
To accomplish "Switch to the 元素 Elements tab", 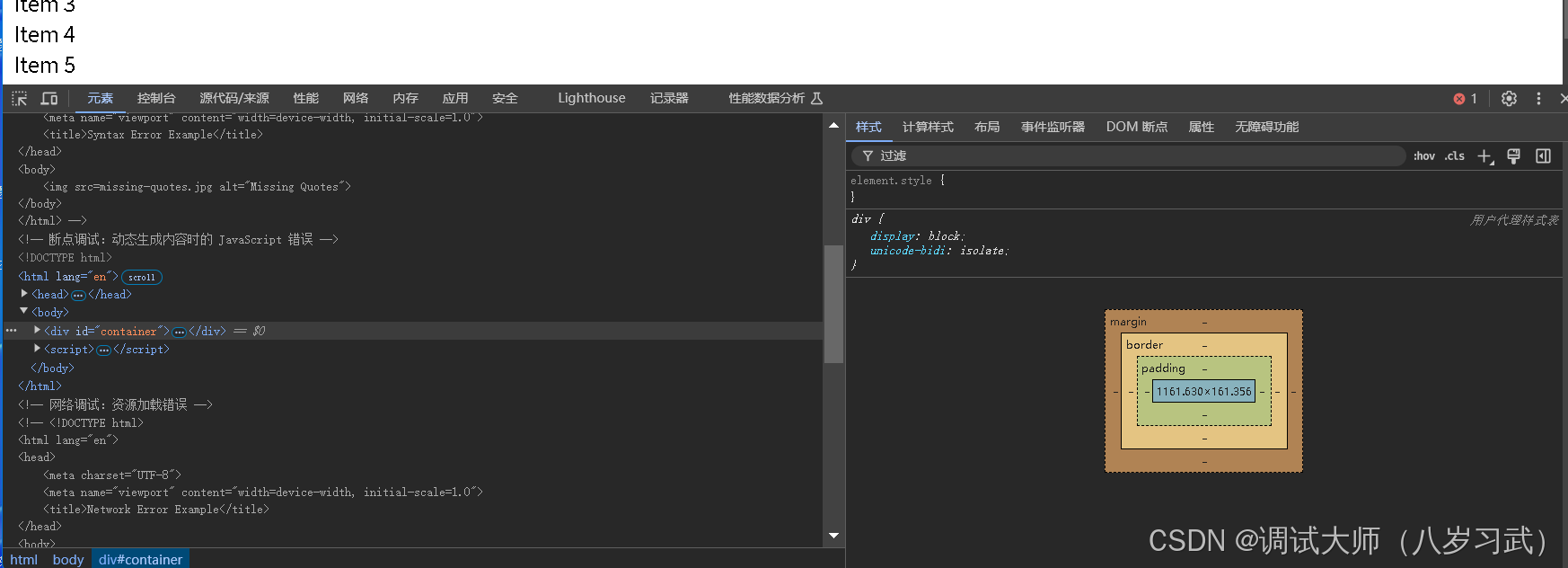I will [100, 98].
